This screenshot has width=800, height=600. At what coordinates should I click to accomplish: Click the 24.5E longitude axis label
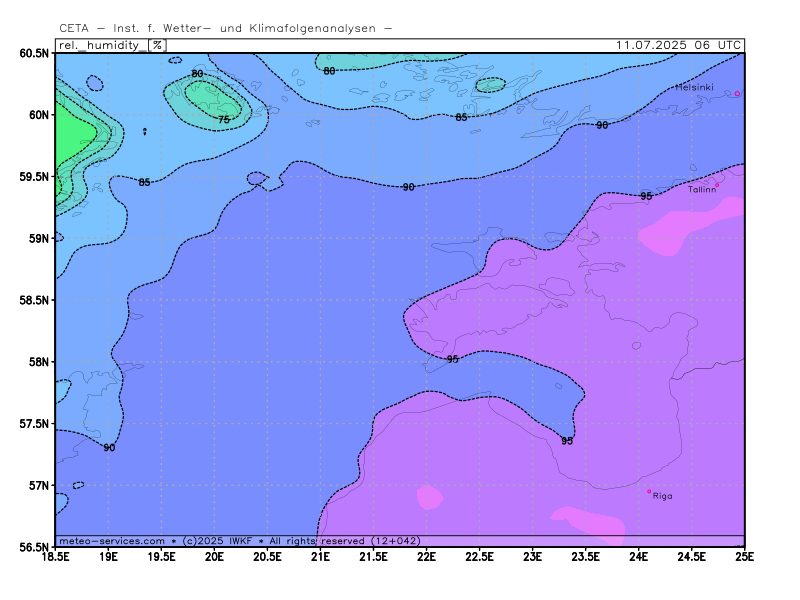coord(692,557)
